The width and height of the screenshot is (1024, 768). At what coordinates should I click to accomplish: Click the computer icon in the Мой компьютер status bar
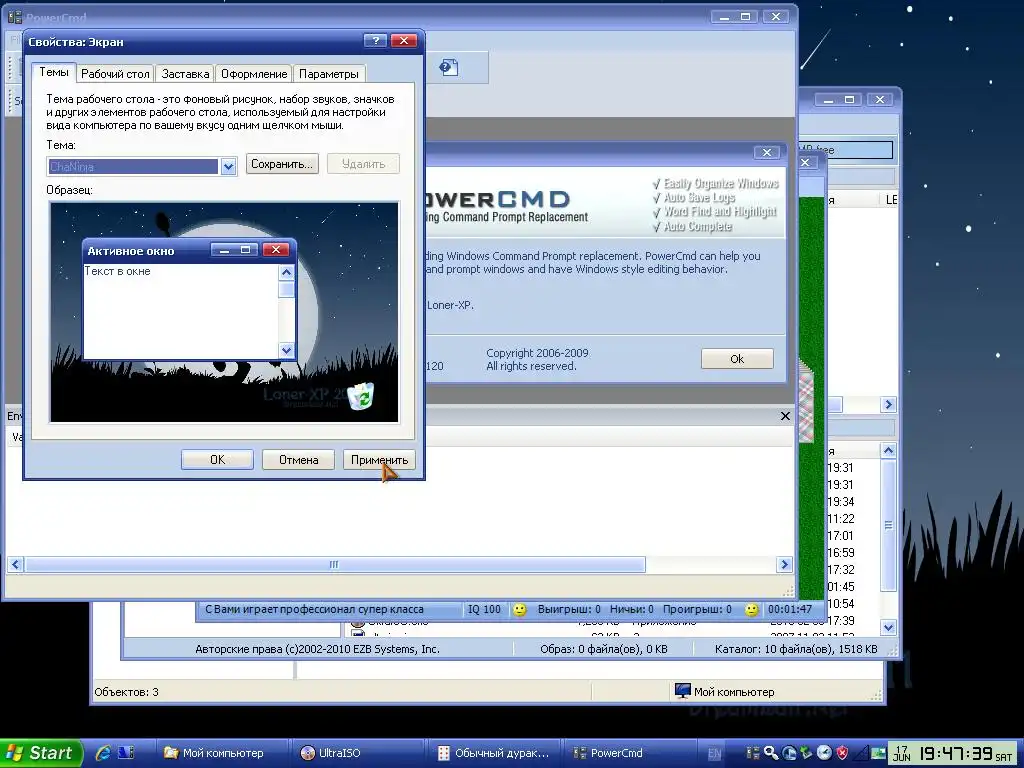point(682,691)
